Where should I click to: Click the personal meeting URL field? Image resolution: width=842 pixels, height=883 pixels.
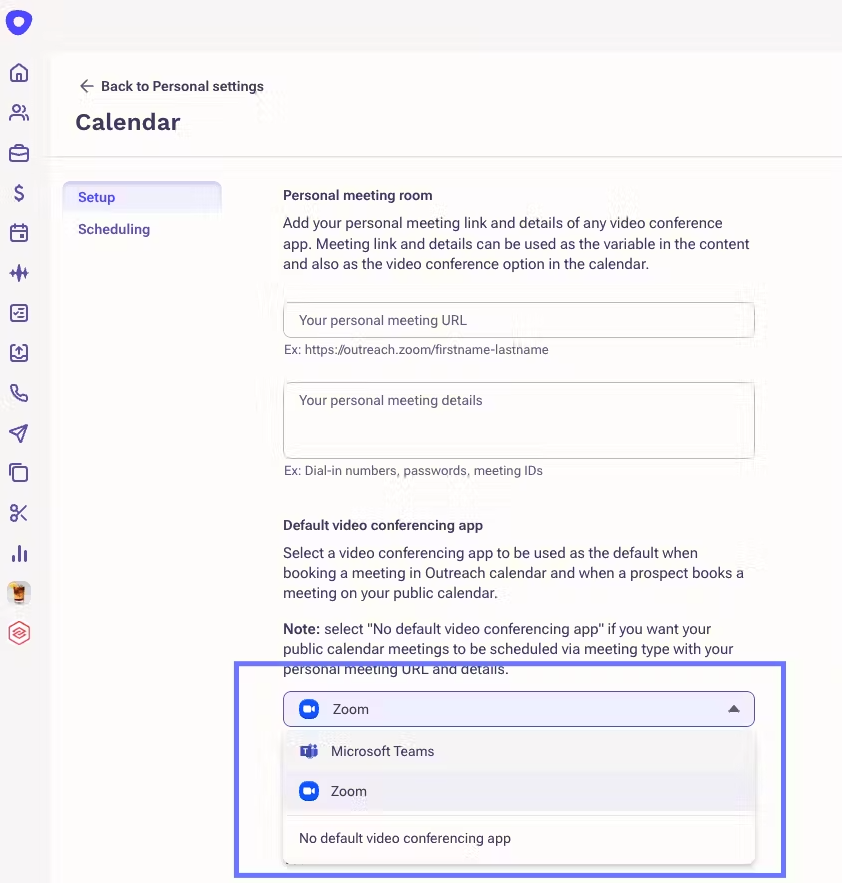point(518,319)
